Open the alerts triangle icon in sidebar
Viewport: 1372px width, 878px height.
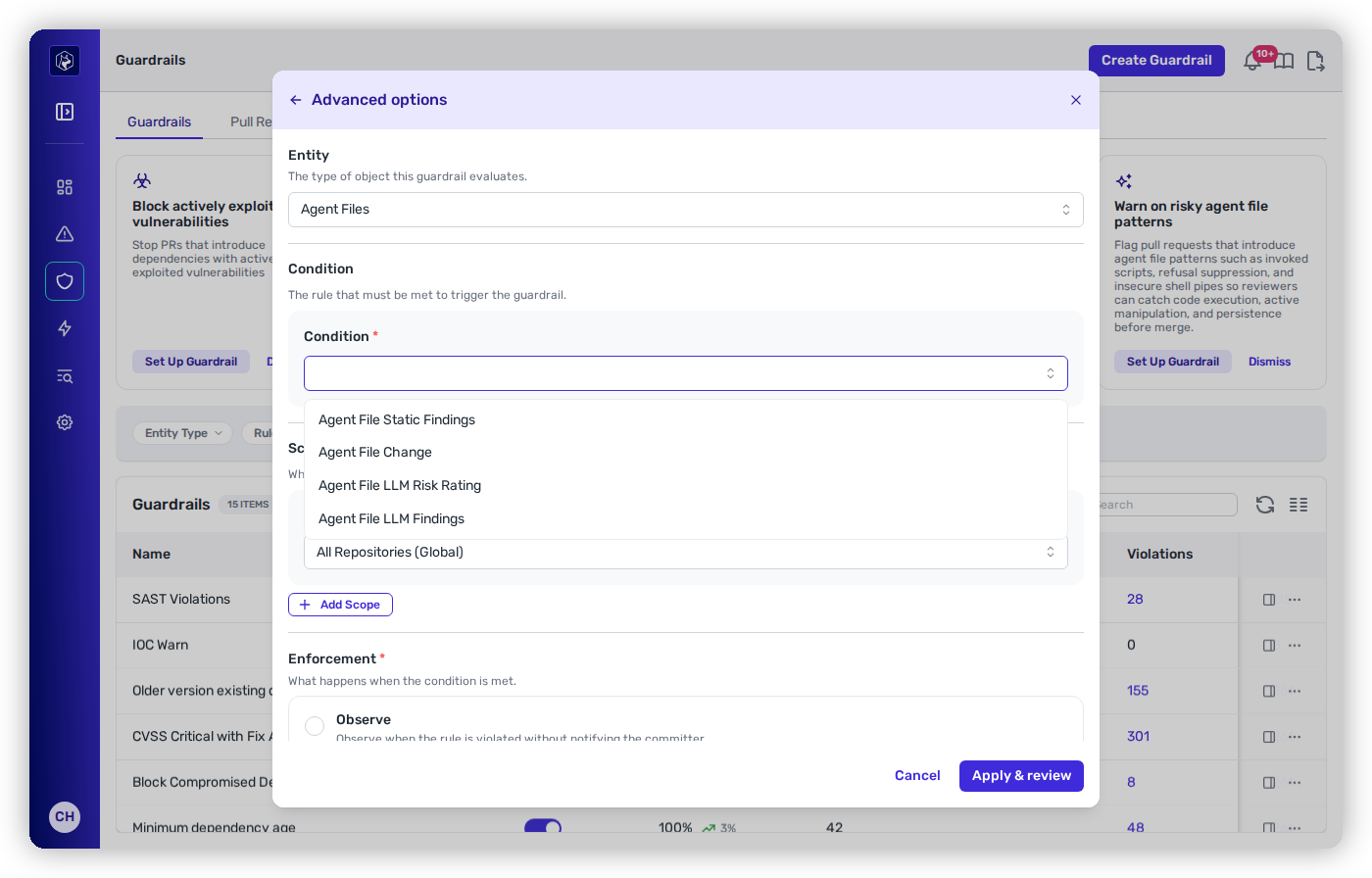pyautogui.click(x=65, y=234)
